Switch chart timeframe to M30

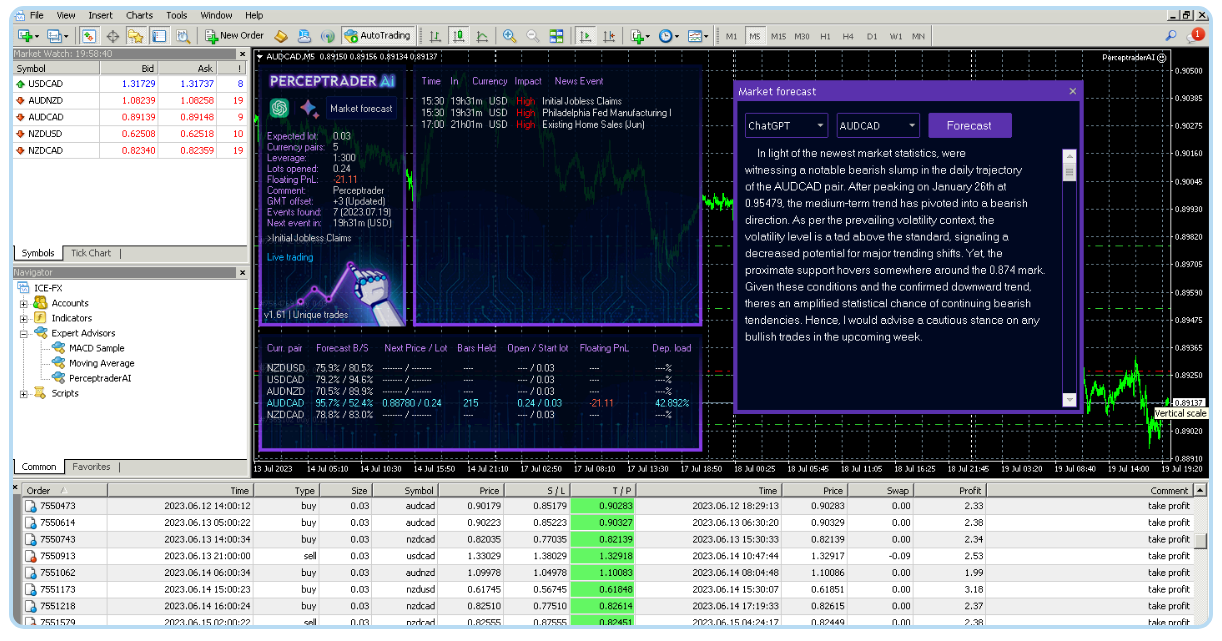click(802, 36)
